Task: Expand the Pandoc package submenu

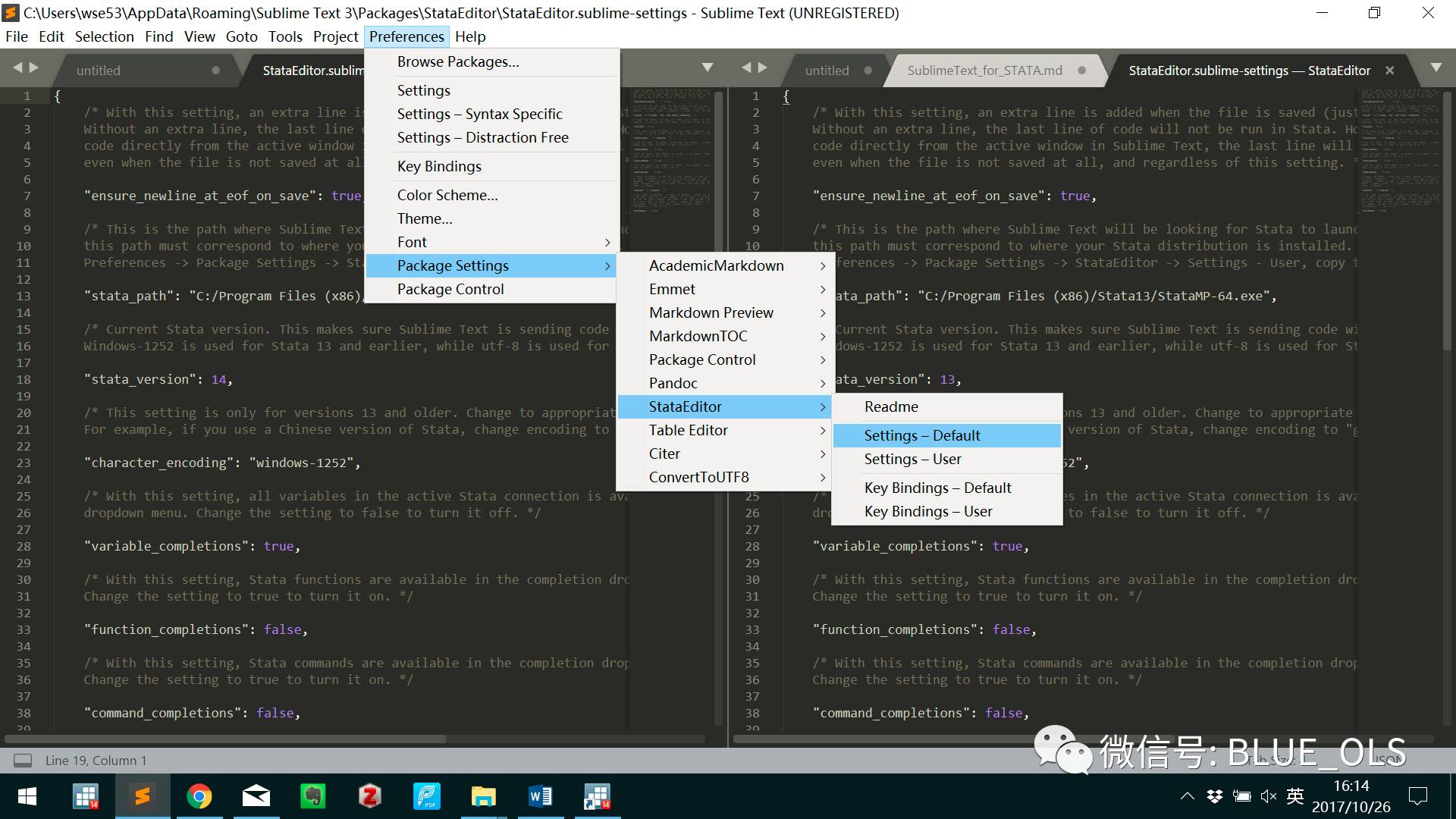Action: (725, 383)
